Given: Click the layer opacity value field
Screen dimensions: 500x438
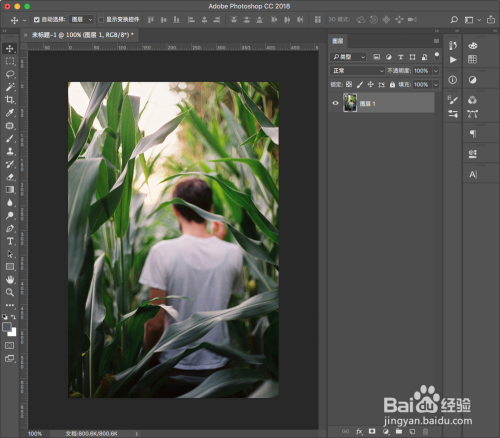Looking at the screenshot, I should pos(422,71).
